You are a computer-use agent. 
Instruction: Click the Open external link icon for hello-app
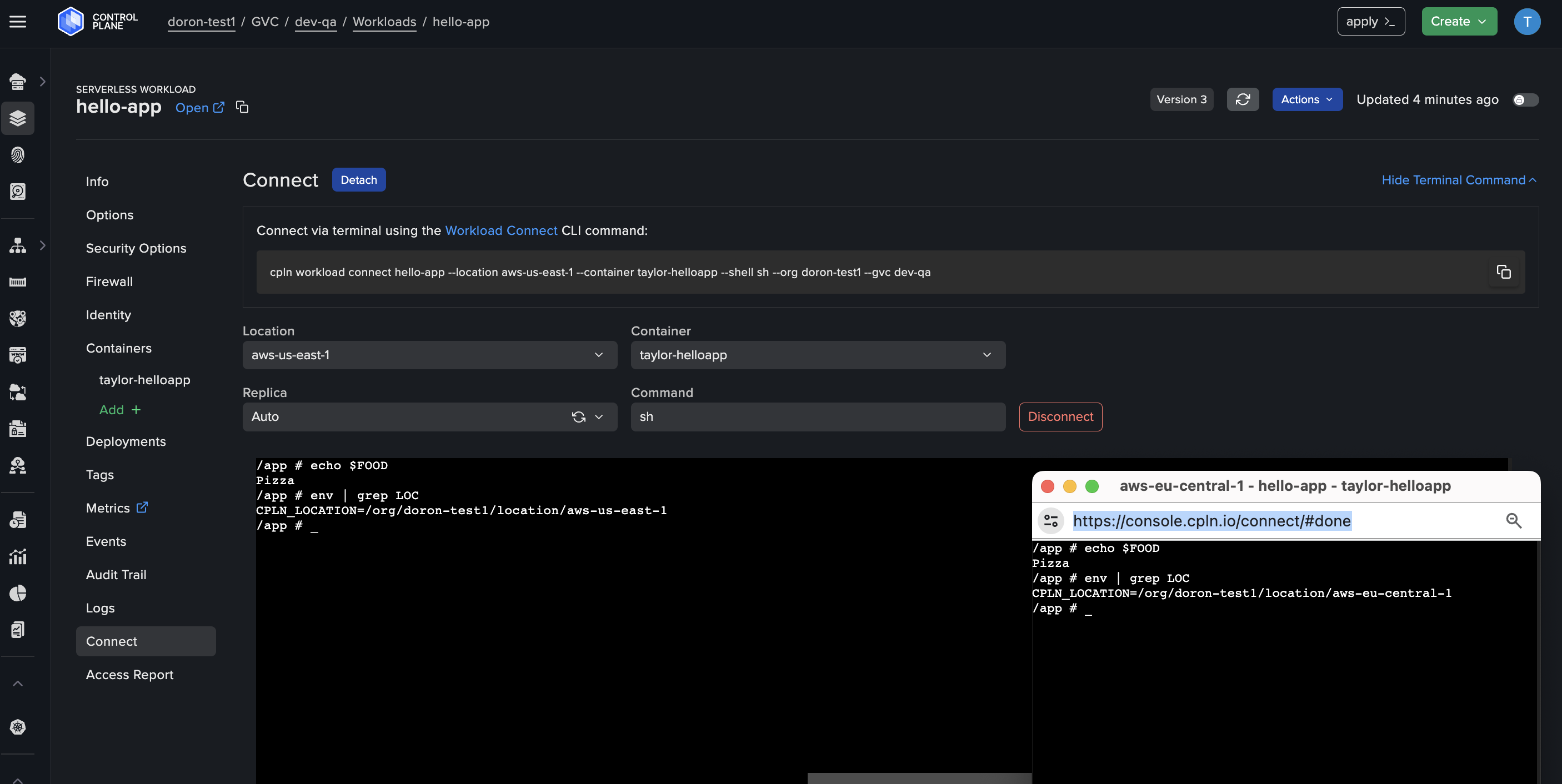coord(218,107)
